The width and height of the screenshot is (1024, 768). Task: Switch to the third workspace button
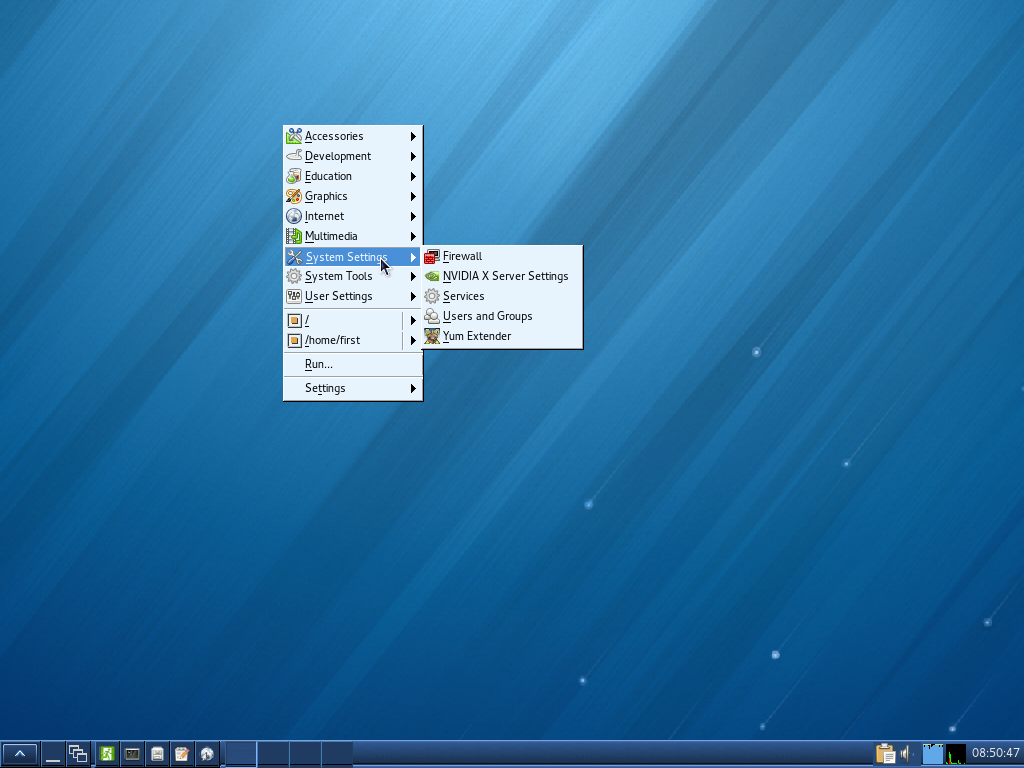coord(305,754)
